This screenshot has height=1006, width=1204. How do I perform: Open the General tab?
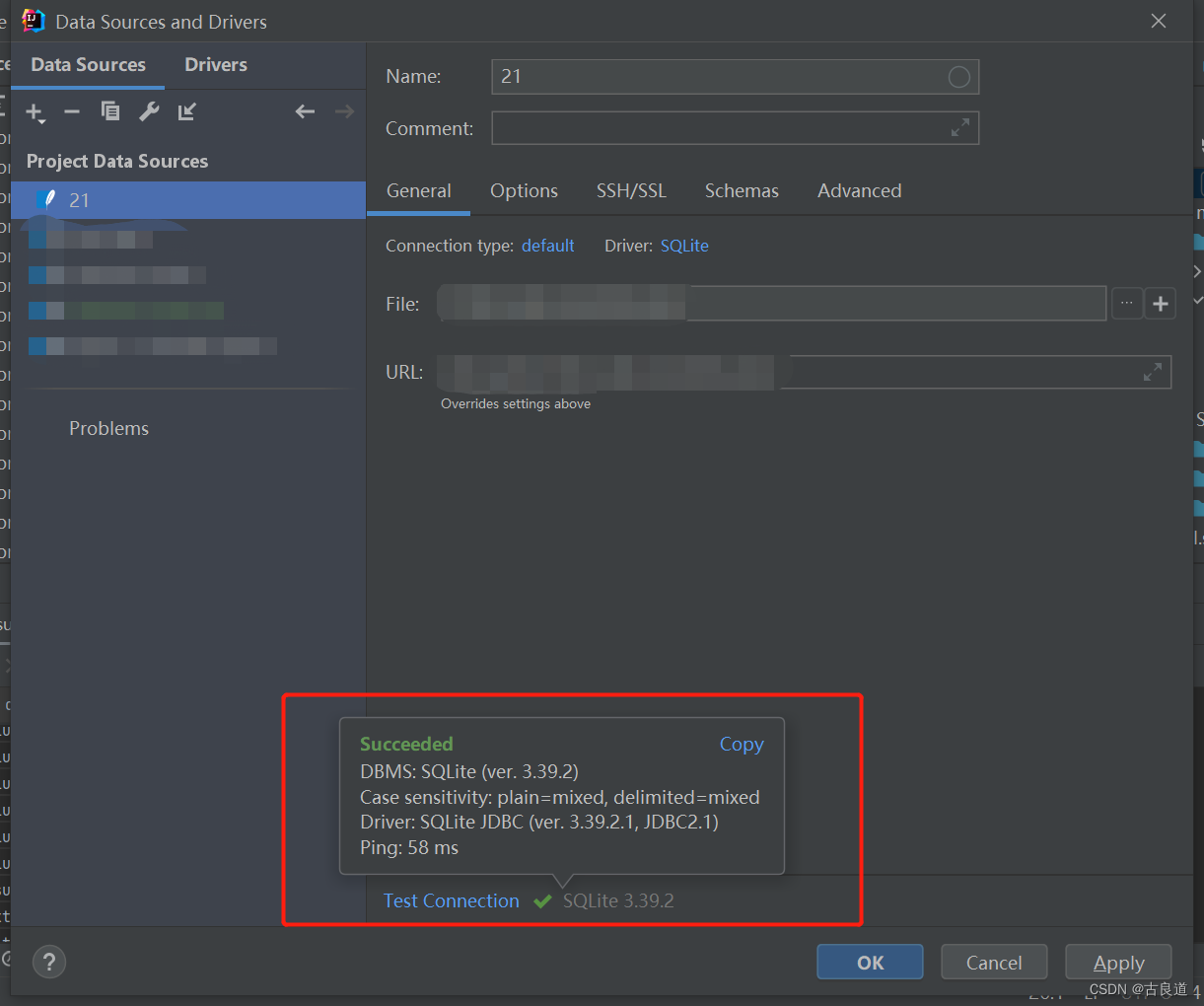click(x=419, y=191)
